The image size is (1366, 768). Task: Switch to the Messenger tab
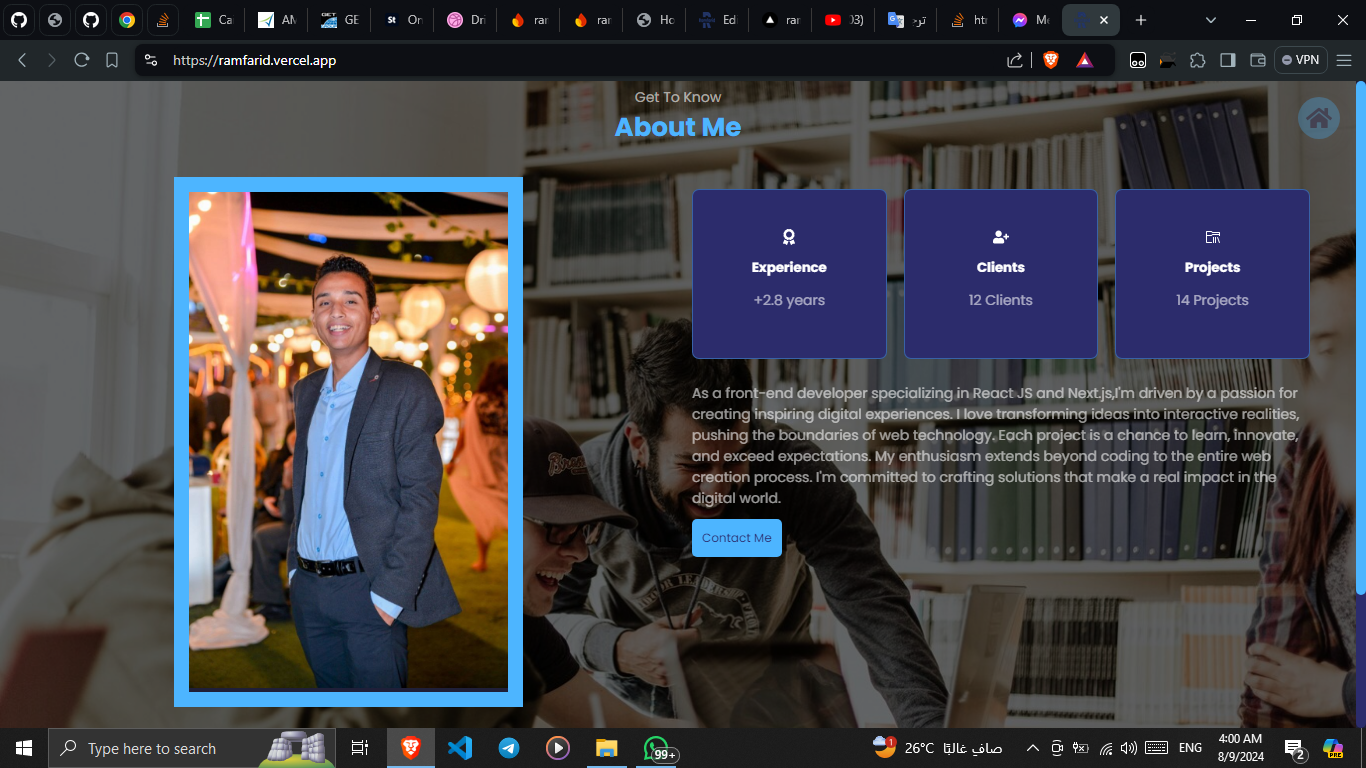click(1030, 20)
